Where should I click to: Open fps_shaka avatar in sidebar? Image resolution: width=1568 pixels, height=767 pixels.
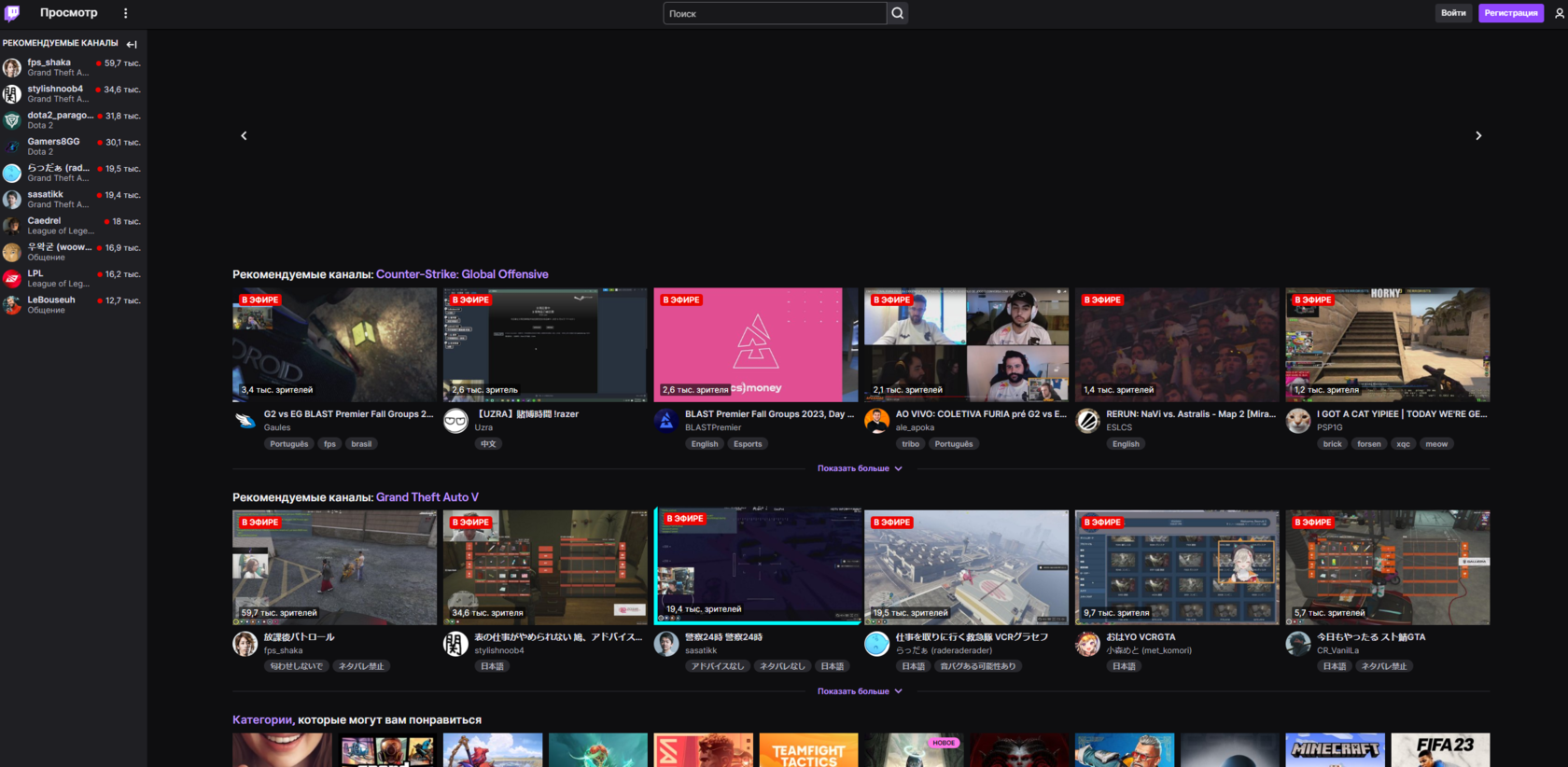tap(12, 67)
